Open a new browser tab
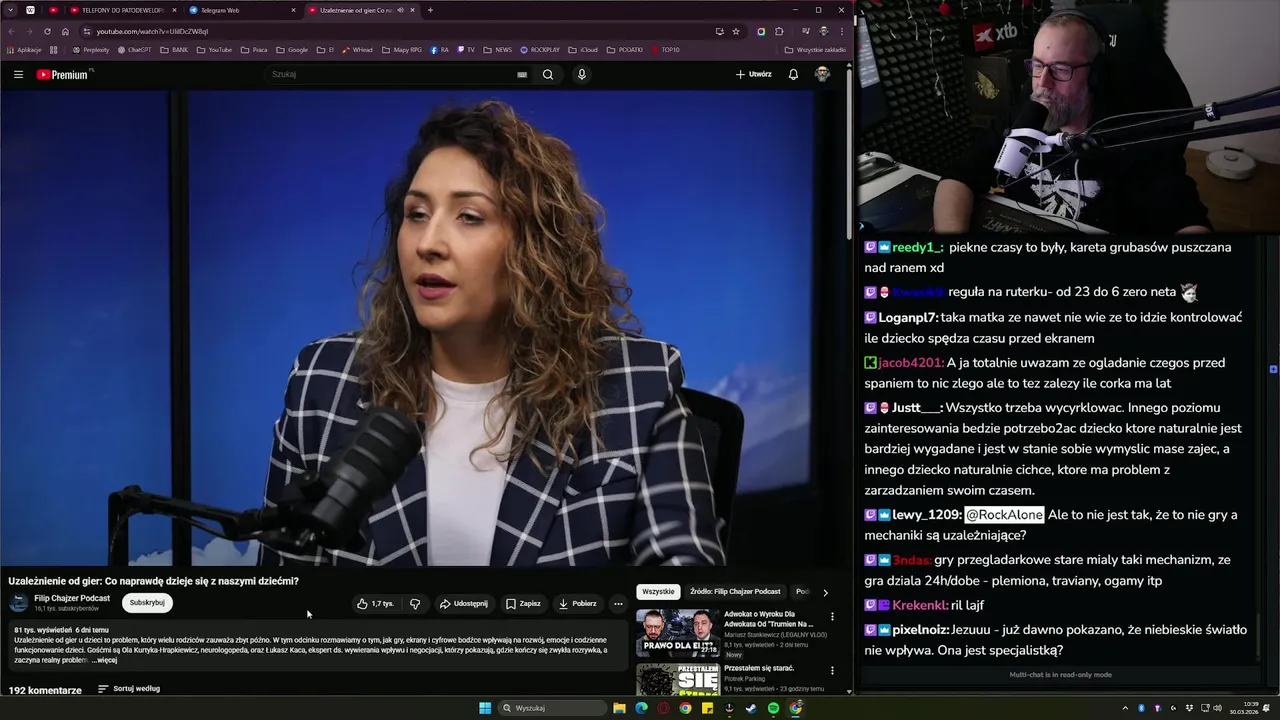This screenshot has height=720, width=1280. tap(430, 10)
